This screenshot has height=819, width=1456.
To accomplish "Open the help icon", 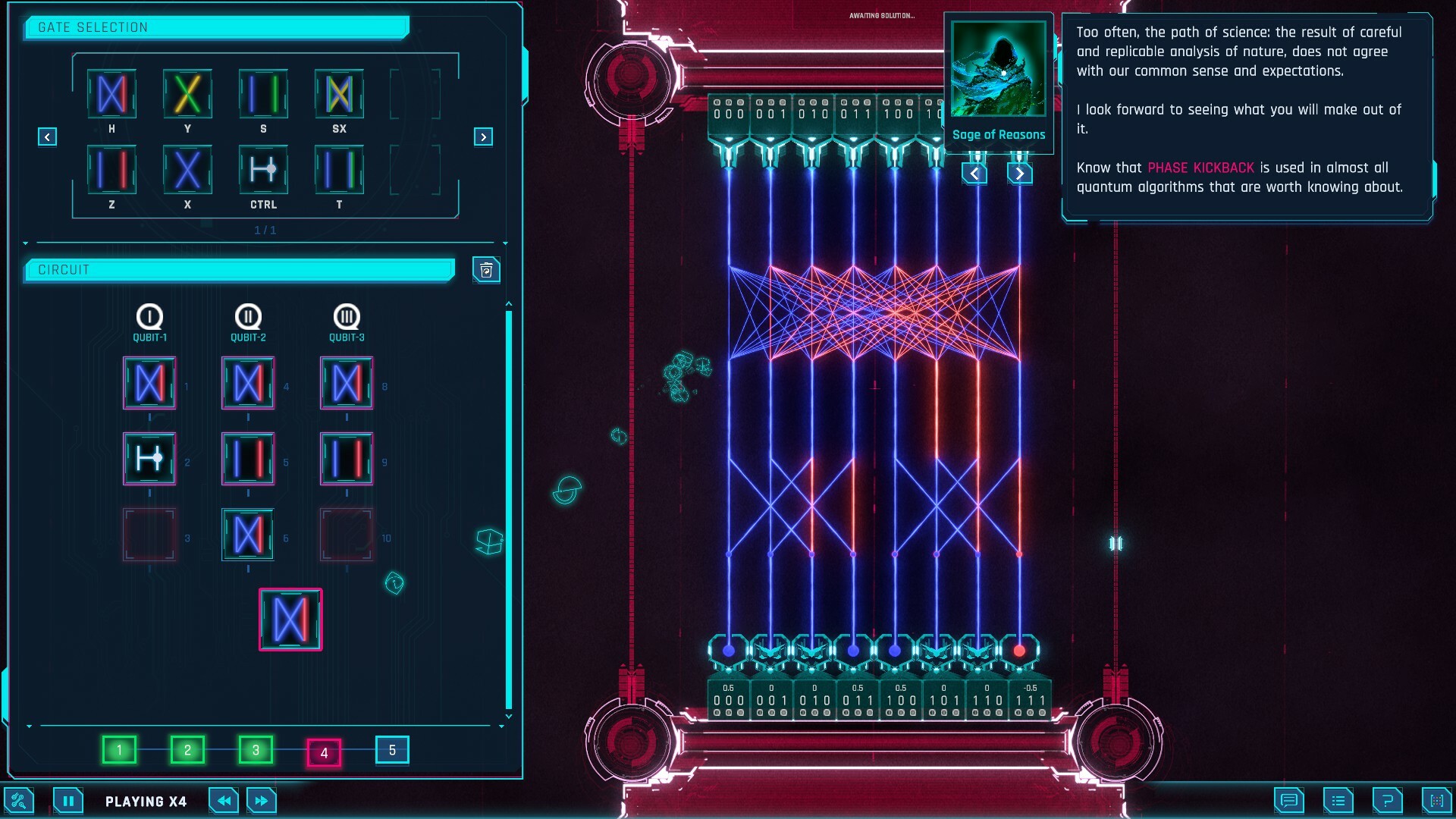I will pyautogui.click(x=1389, y=800).
